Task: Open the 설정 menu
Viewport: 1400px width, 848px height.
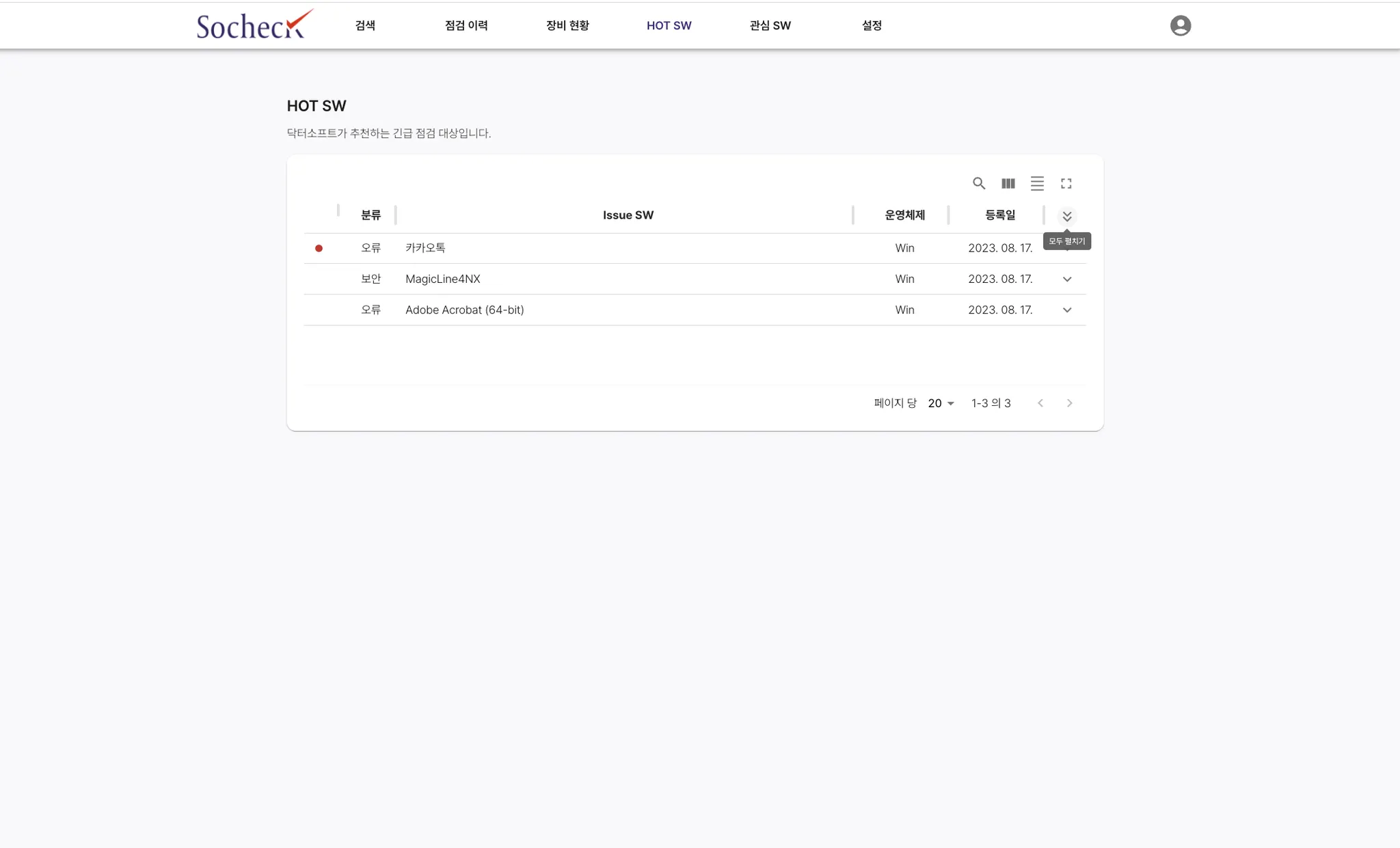Action: click(x=872, y=25)
